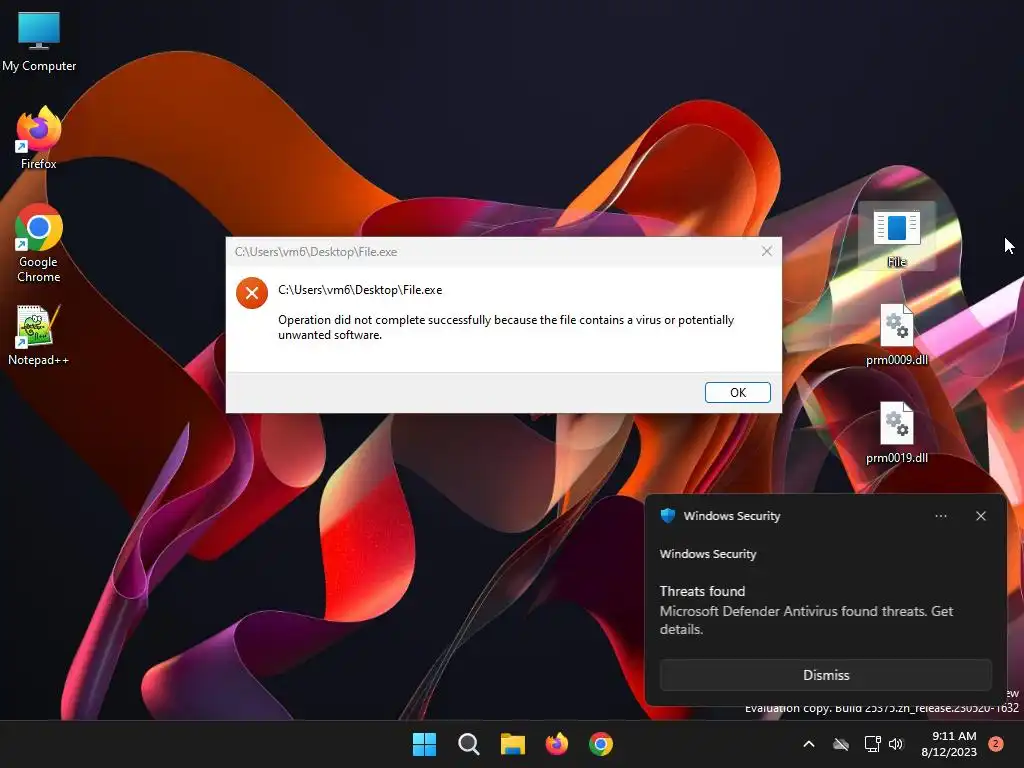The image size is (1024, 768).
Task: Open the notification center badge showing 2
Action: [996, 743]
